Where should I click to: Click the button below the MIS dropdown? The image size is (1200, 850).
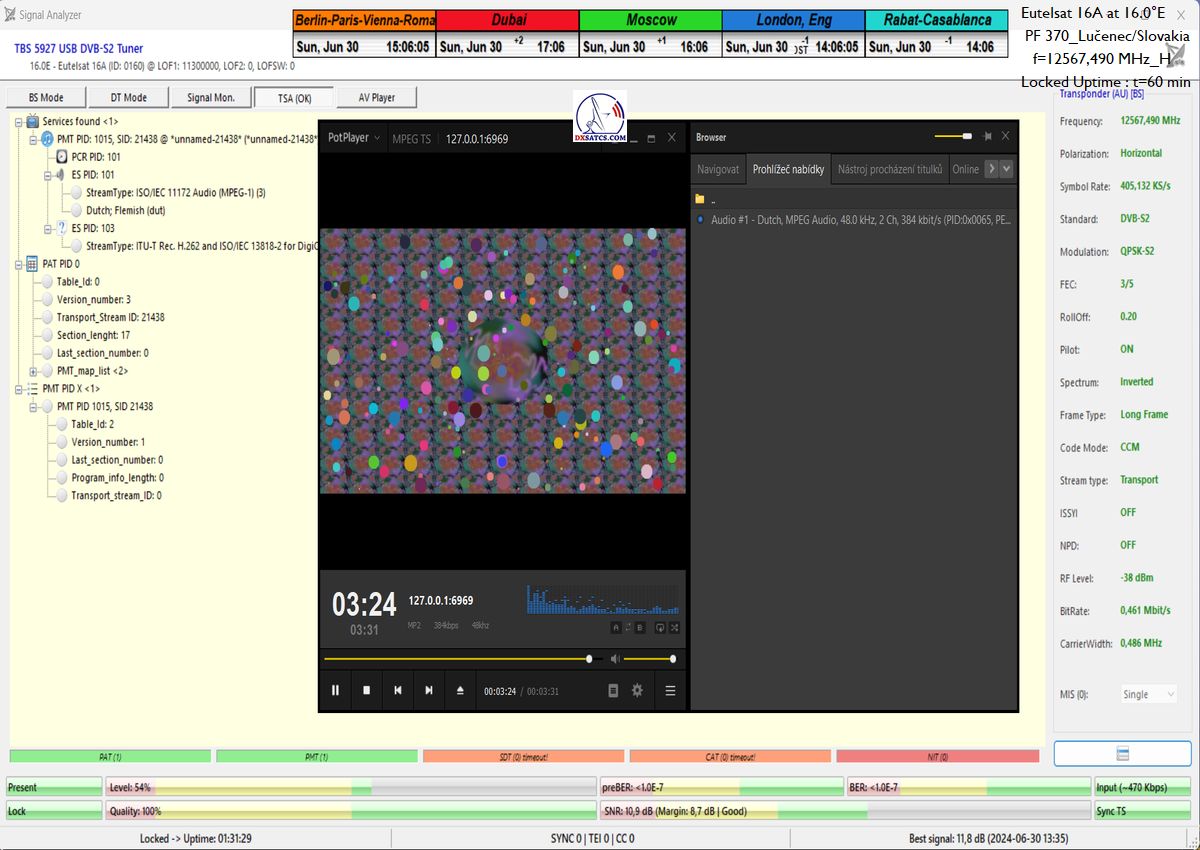click(x=1122, y=754)
